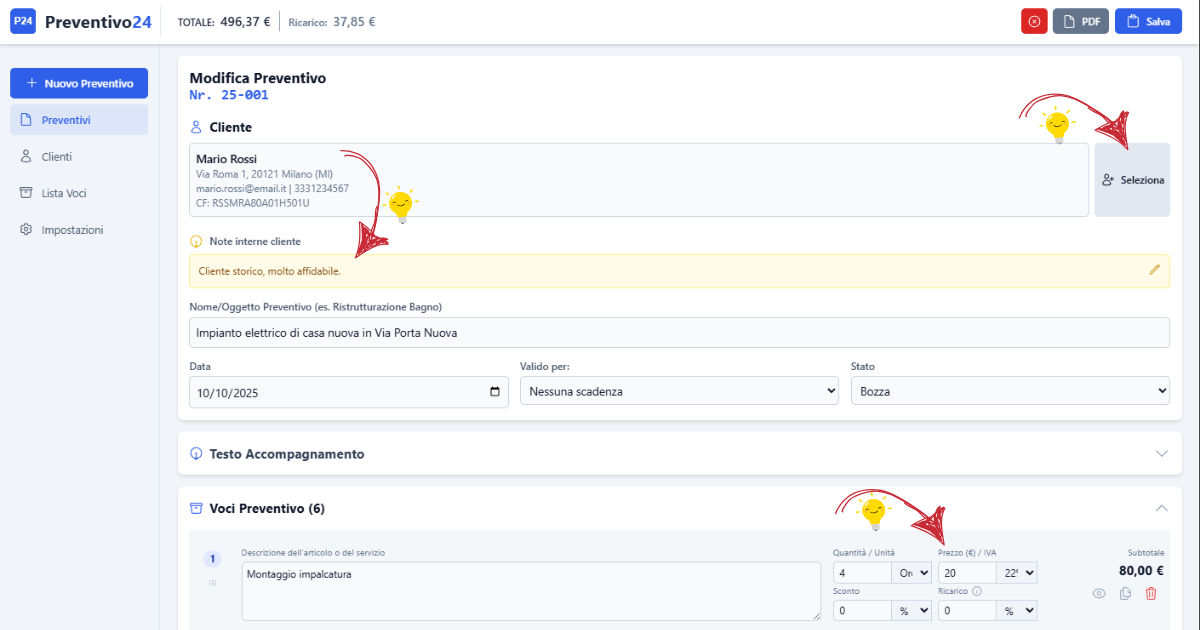Open the calendar picker in Data field
The image size is (1200, 630).
[495, 392]
